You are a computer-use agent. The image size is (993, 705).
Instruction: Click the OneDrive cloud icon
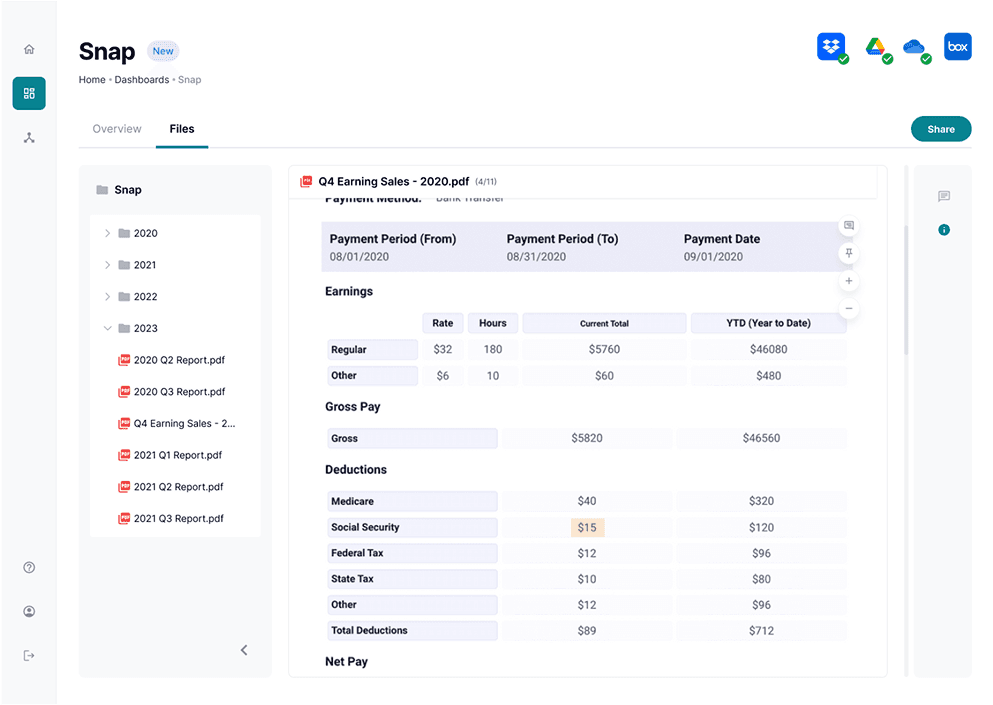coord(914,47)
